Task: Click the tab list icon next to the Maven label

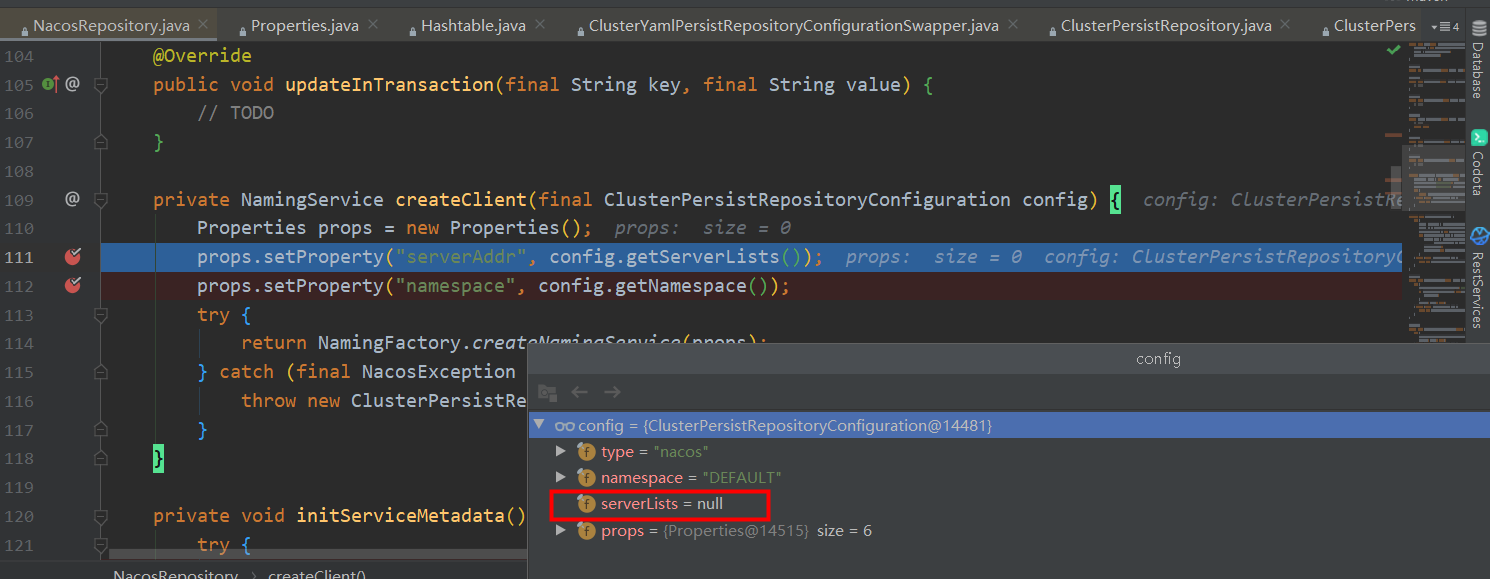Action: click(x=1443, y=27)
